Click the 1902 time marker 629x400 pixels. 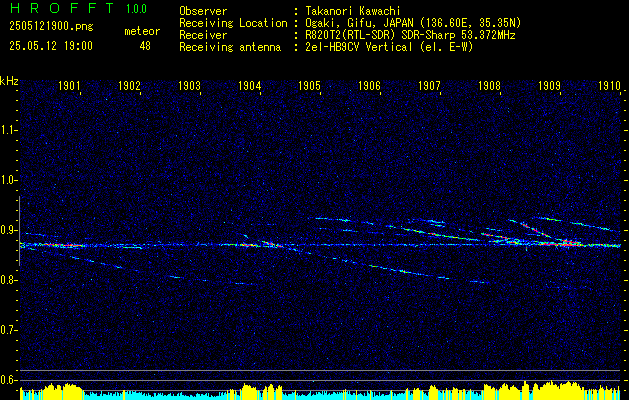[x=129, y=85]
